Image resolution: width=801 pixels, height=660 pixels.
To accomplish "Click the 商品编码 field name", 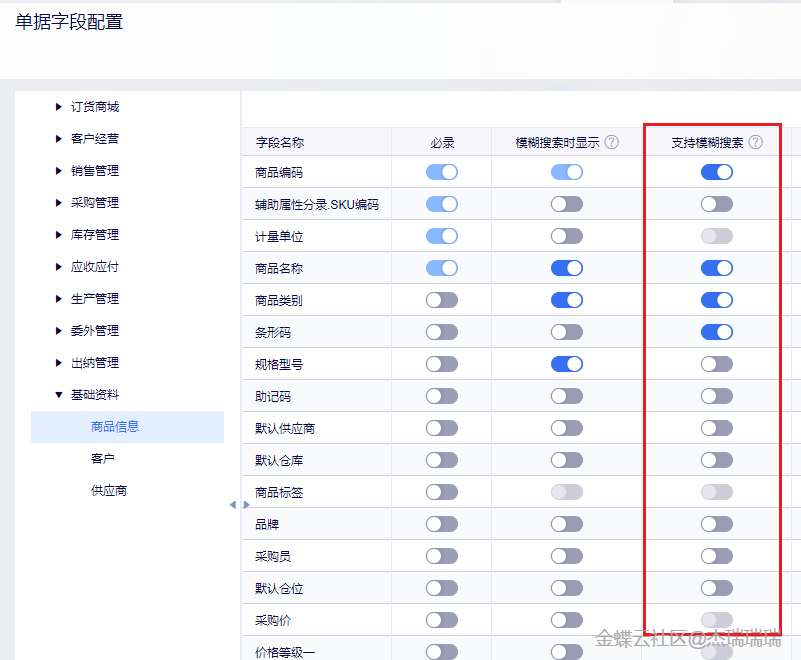I will [279, 173].
